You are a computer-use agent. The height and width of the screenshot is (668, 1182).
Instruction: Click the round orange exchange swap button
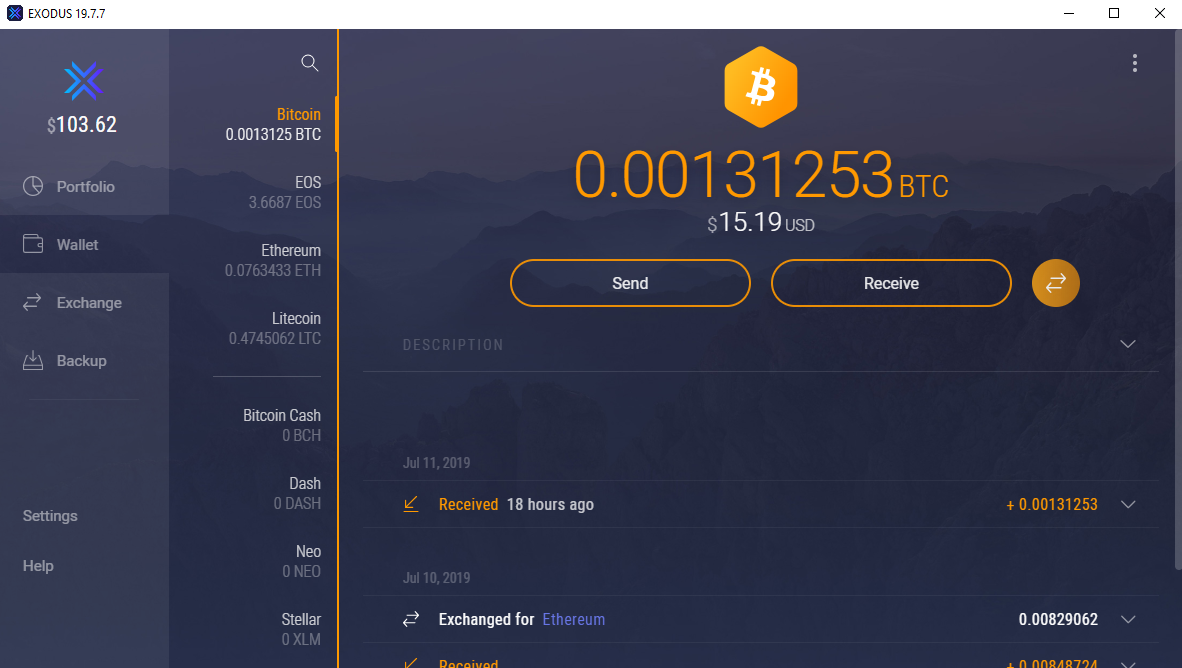click(x=1055, y=283)
